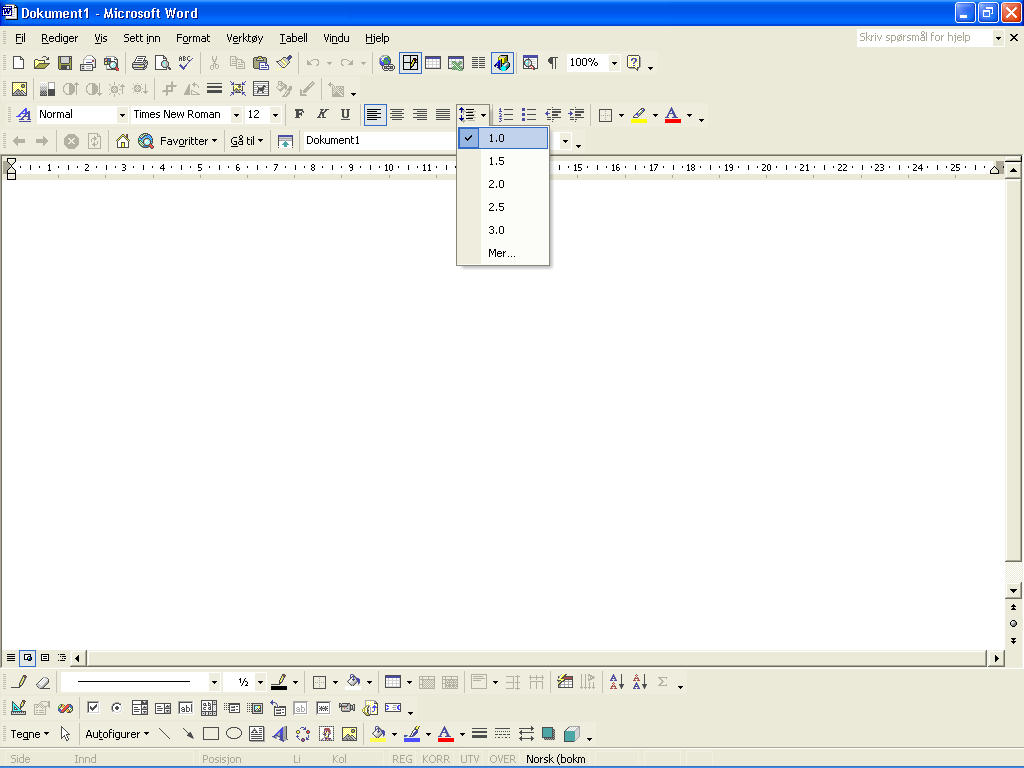Open Favoritter dropdown menu
The image size is (1024, 768).
pyautogui.click(x=188, y=140)
